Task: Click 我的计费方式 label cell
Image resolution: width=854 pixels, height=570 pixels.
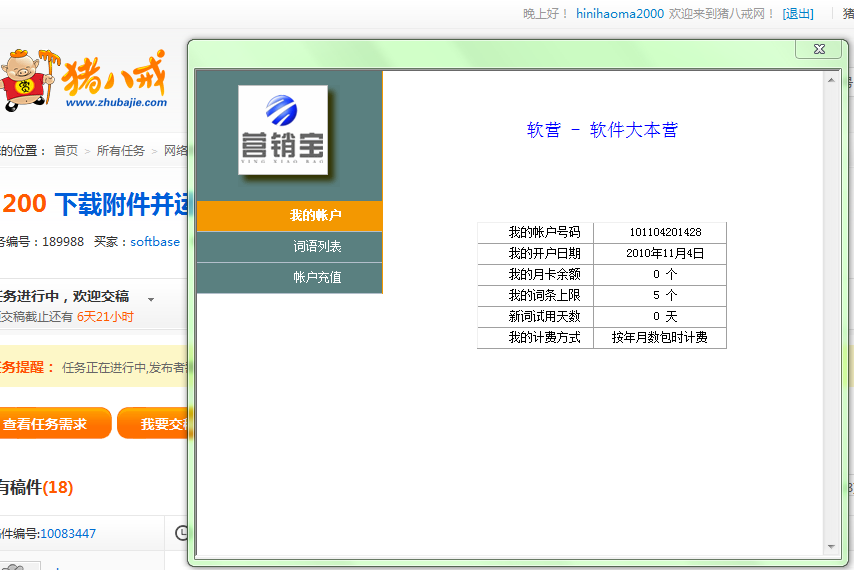Action: tap(535, 338)
